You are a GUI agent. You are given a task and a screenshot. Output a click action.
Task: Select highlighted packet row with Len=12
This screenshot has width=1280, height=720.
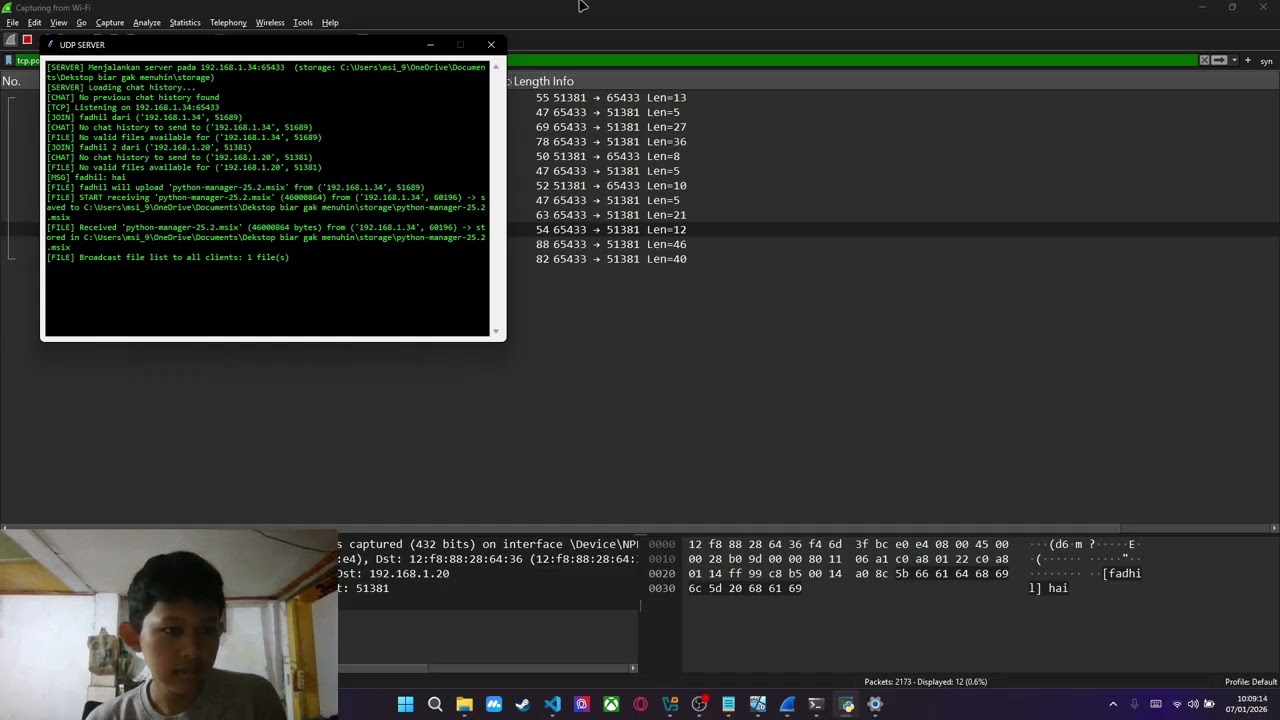tap(611, 230)
